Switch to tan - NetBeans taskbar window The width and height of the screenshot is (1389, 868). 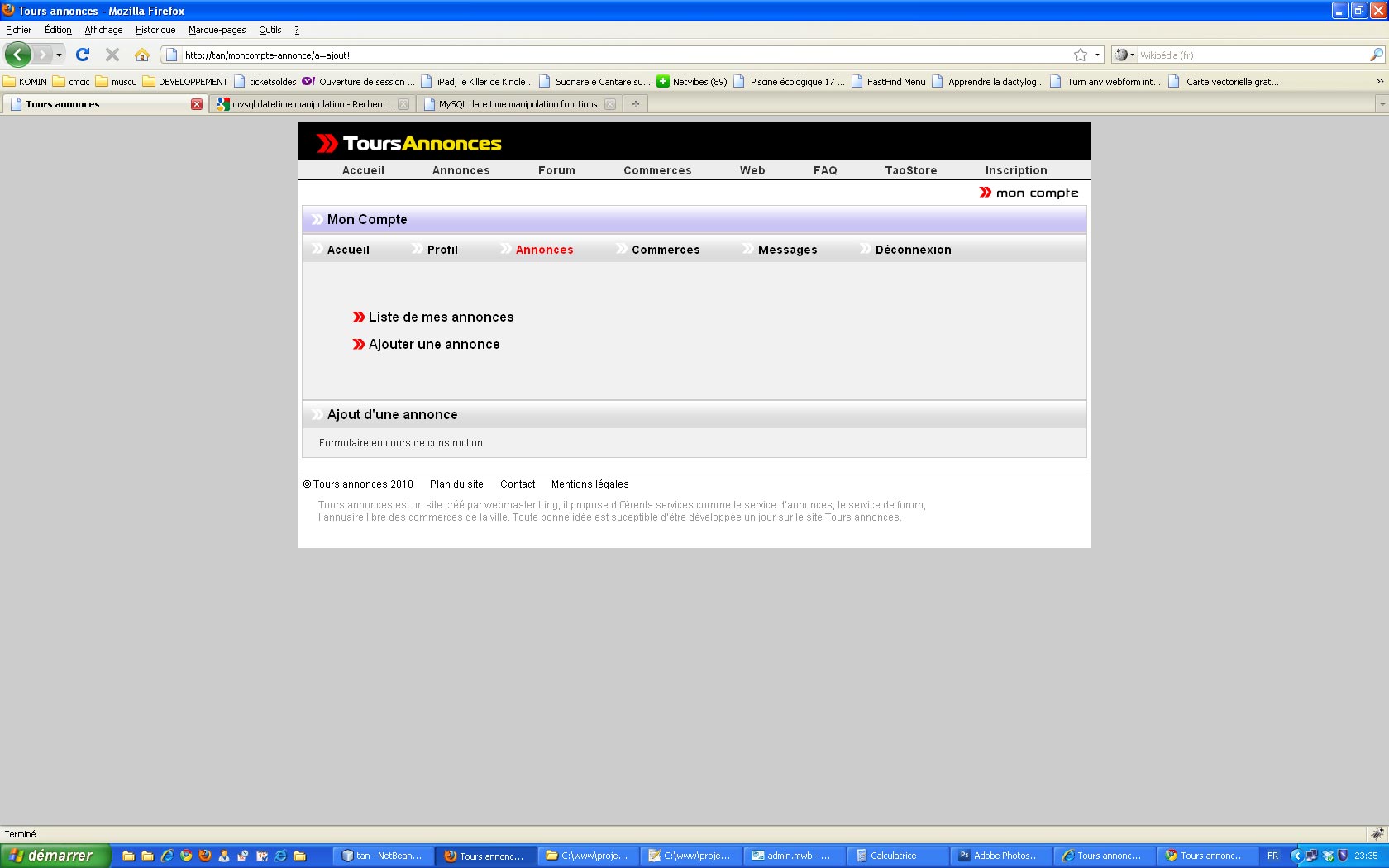pyautogui.click(x=383, y=856)
